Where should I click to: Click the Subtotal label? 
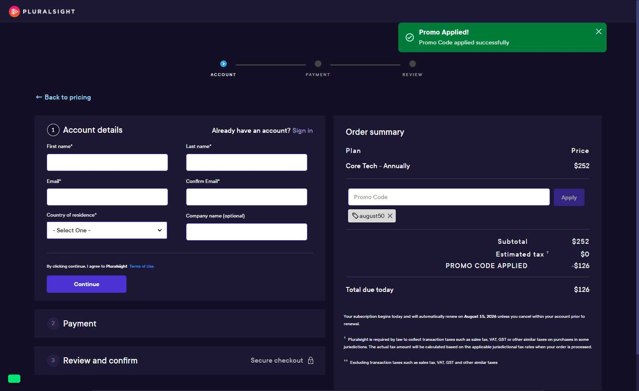point(512,241)
